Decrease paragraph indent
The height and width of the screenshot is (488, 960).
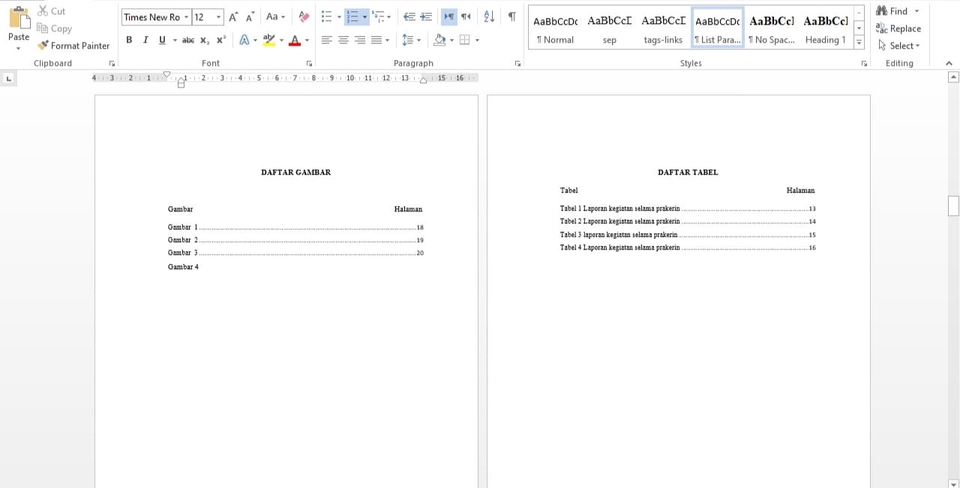click(409, 17)
